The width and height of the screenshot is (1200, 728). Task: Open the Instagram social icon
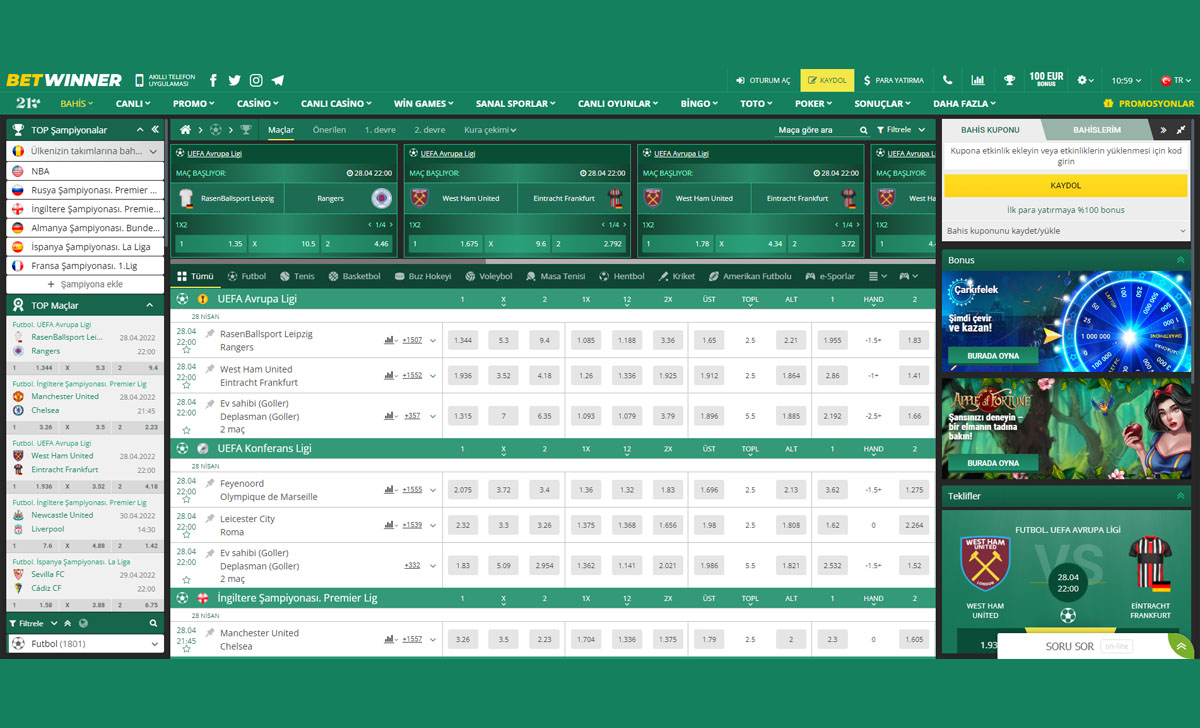coord(256,80)
